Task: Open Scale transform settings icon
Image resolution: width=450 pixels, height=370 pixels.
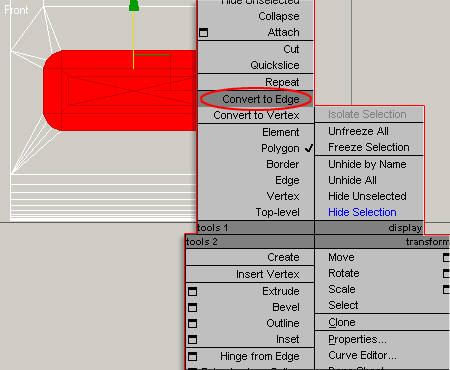Action: (446, 289)
